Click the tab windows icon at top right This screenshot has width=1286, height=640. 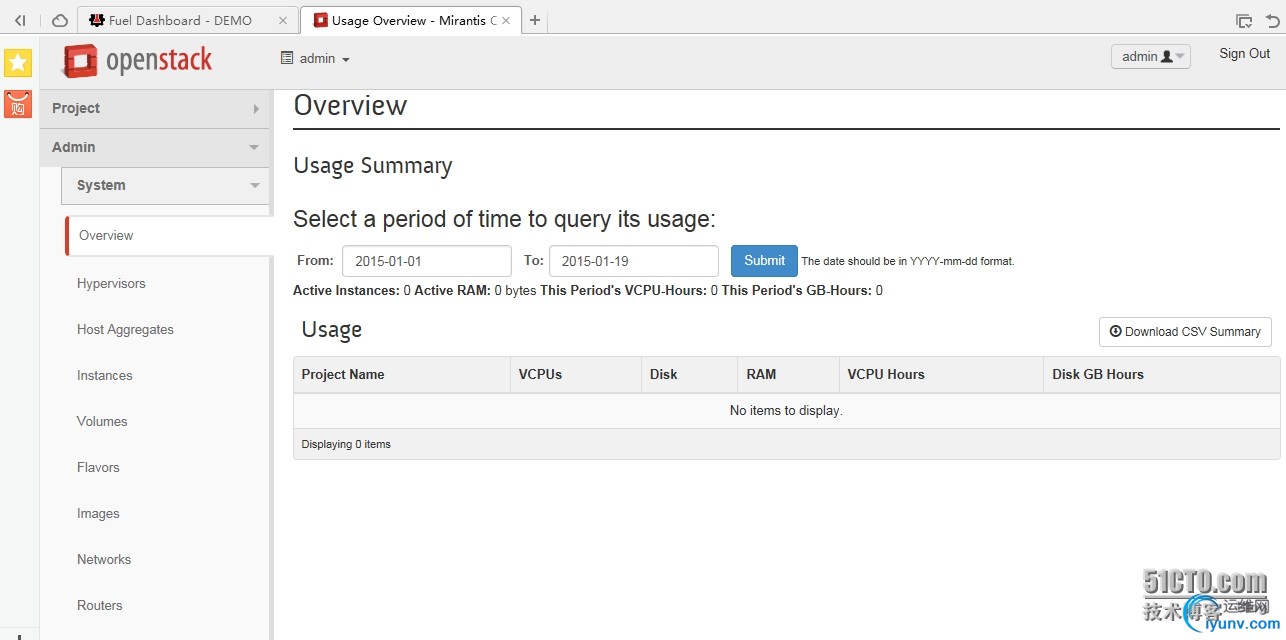pos(1244,20)
